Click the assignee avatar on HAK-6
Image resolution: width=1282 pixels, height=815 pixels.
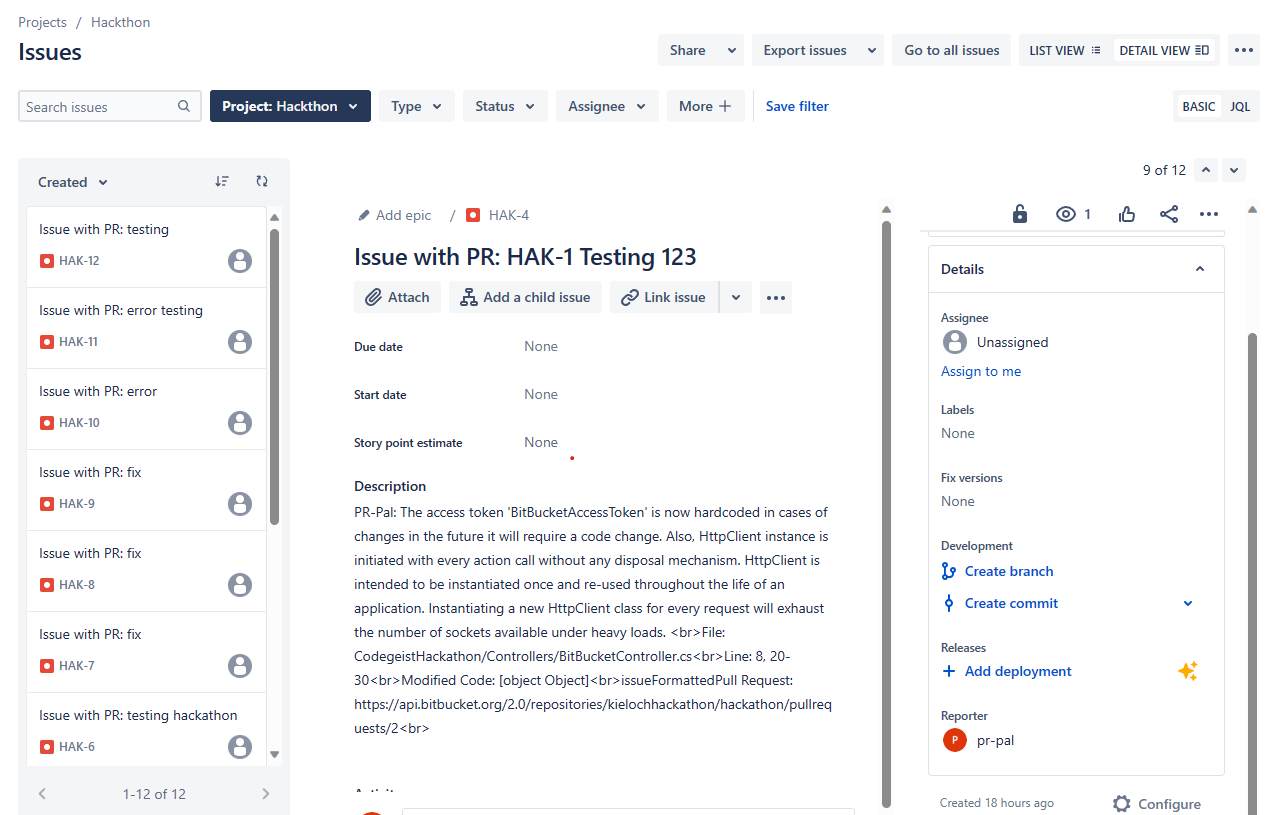240,747
